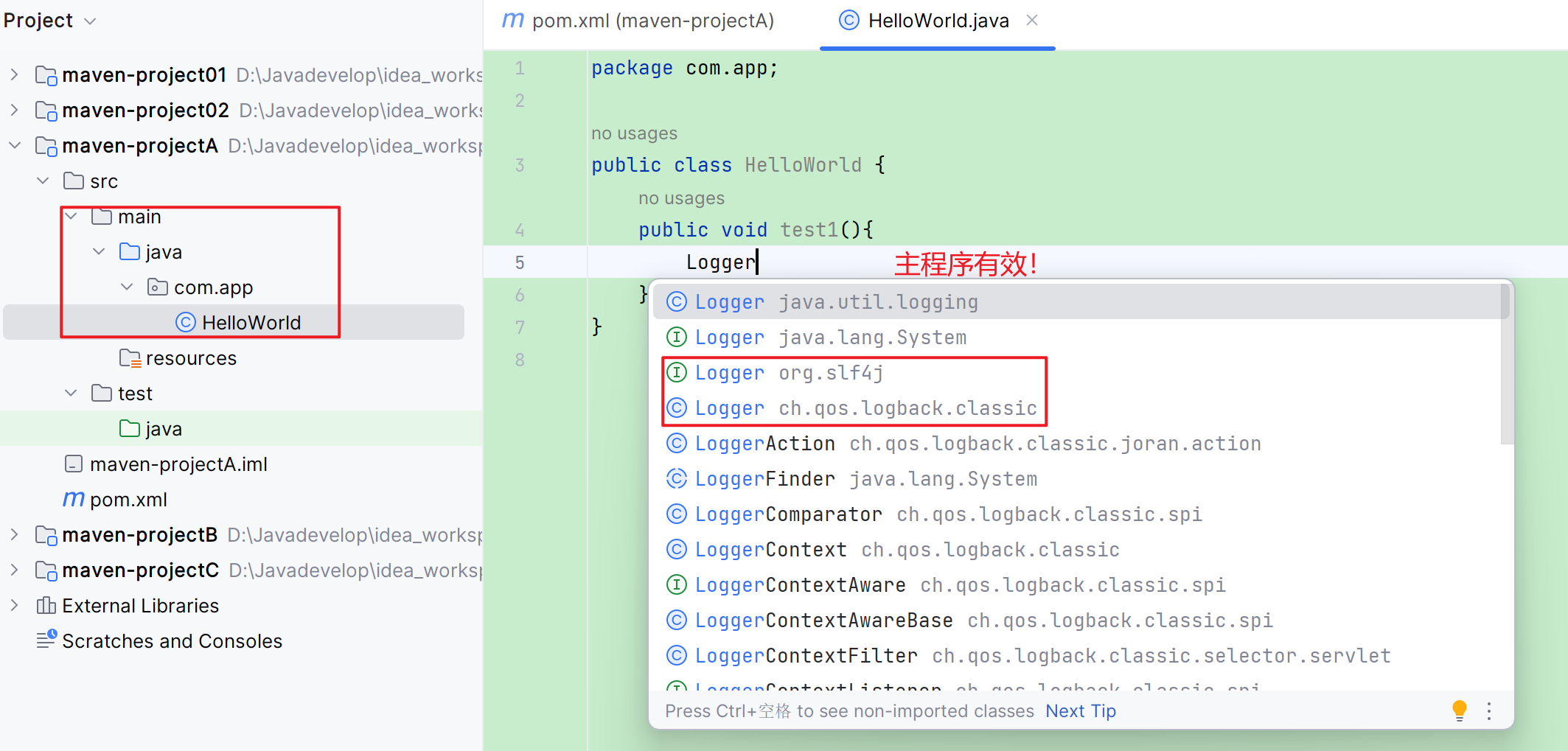This screenshot has height=751, width=1568.
Task: Choose LoggerContextFilter completion item
Action: point(1076,655)
